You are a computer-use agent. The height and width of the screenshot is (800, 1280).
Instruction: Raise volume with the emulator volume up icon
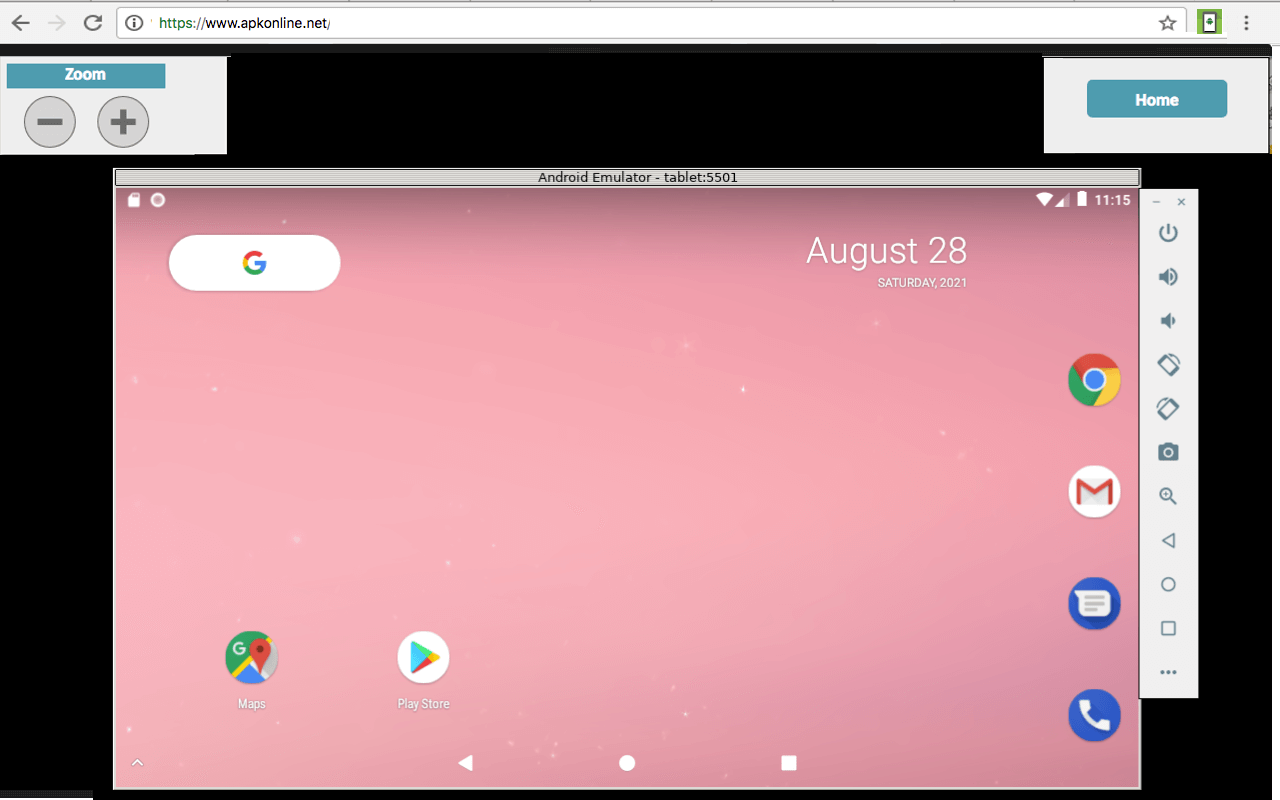pyautogui.click(x=1168, y=277)
